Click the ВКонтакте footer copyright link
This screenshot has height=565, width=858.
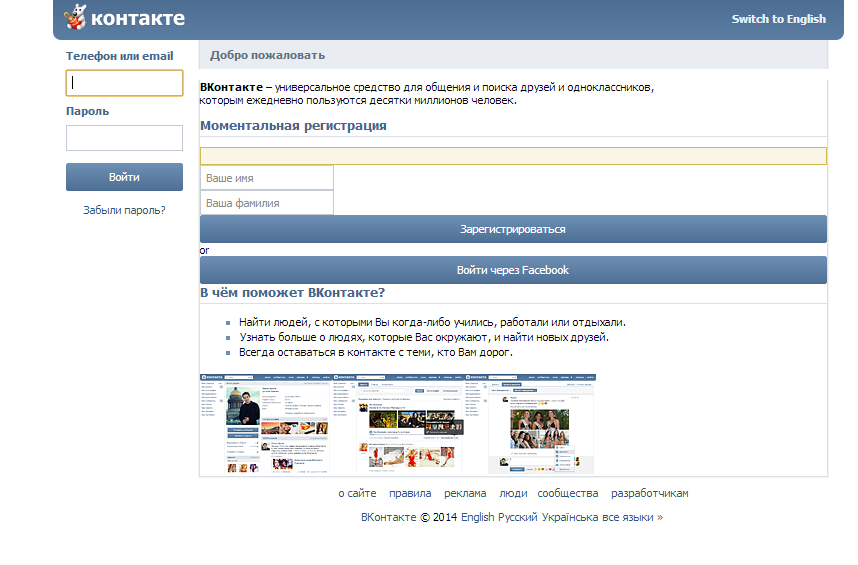click(x=389, y=517)
